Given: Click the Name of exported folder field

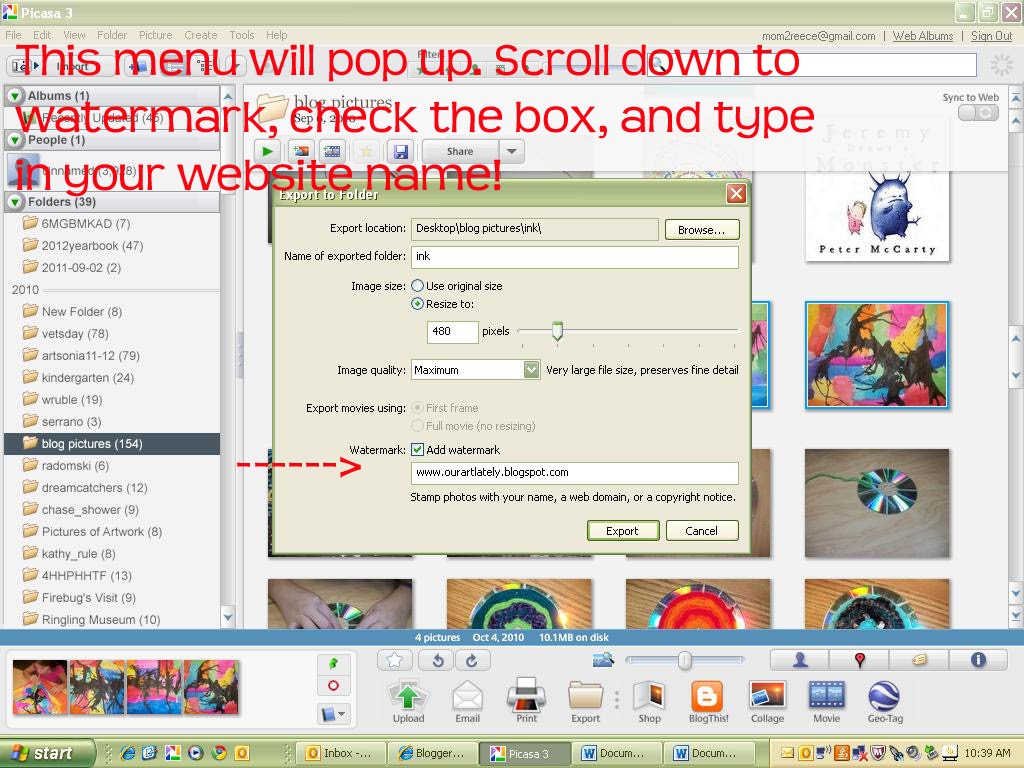Looking at the screenshot, I should click(575, 257).
